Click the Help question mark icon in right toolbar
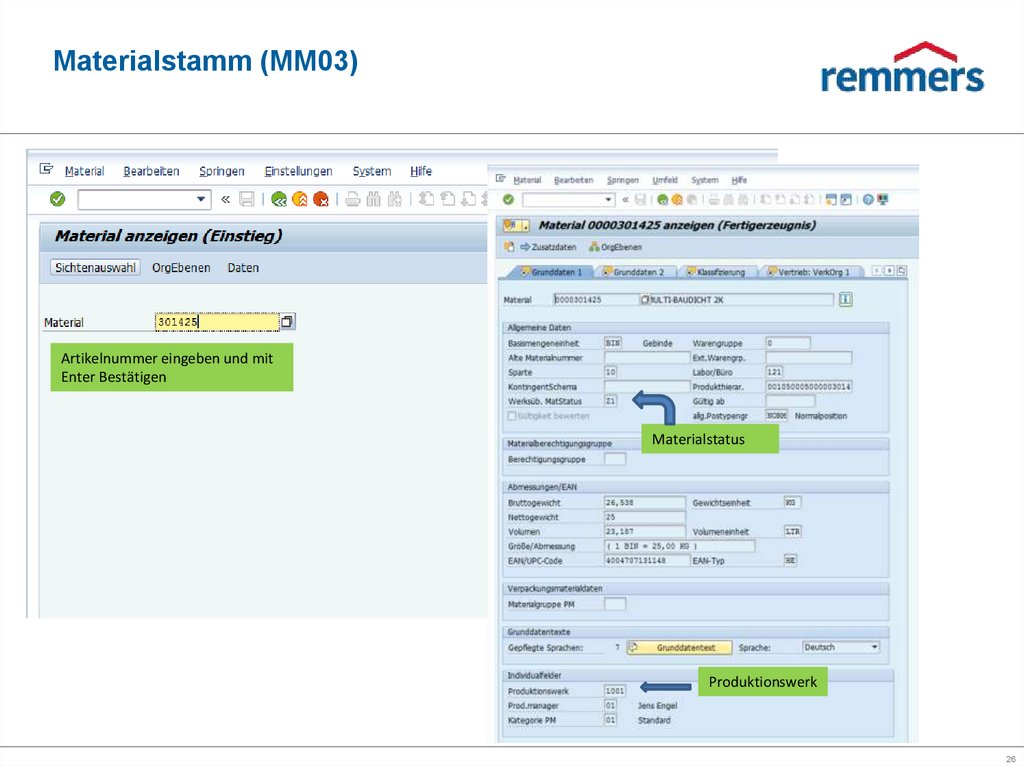This screenshot has width=1024, height=767. [868, 200]
